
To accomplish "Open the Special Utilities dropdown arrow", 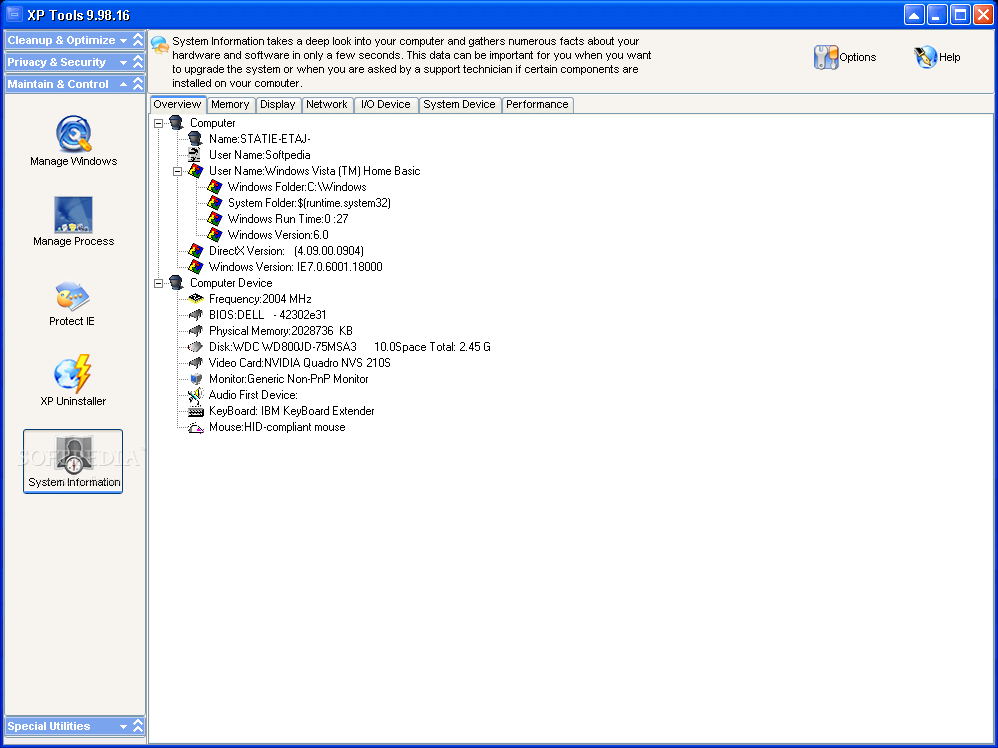I will click(x=123, y=726).
